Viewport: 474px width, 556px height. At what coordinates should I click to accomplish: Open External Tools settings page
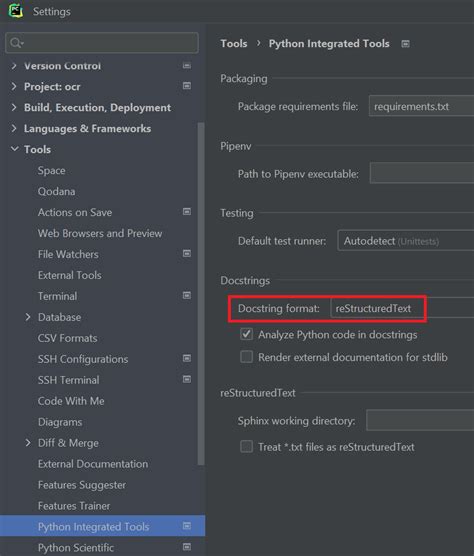coord(69,275)
